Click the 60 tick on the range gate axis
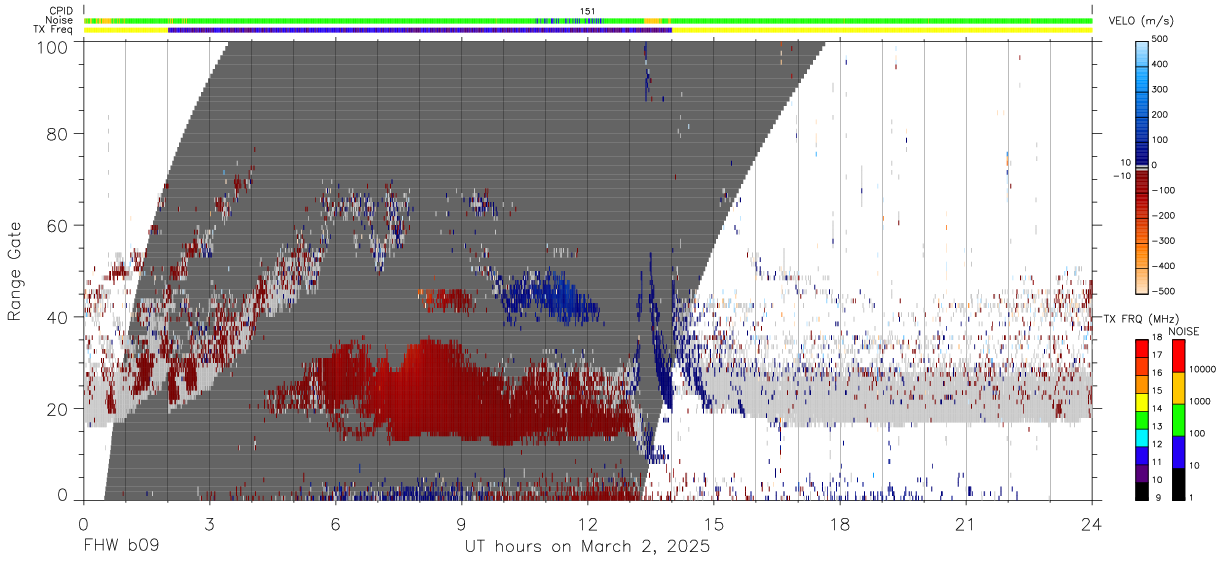This screenshot has width=1228, height=567. pyautogui.click(x=58, y=226)
